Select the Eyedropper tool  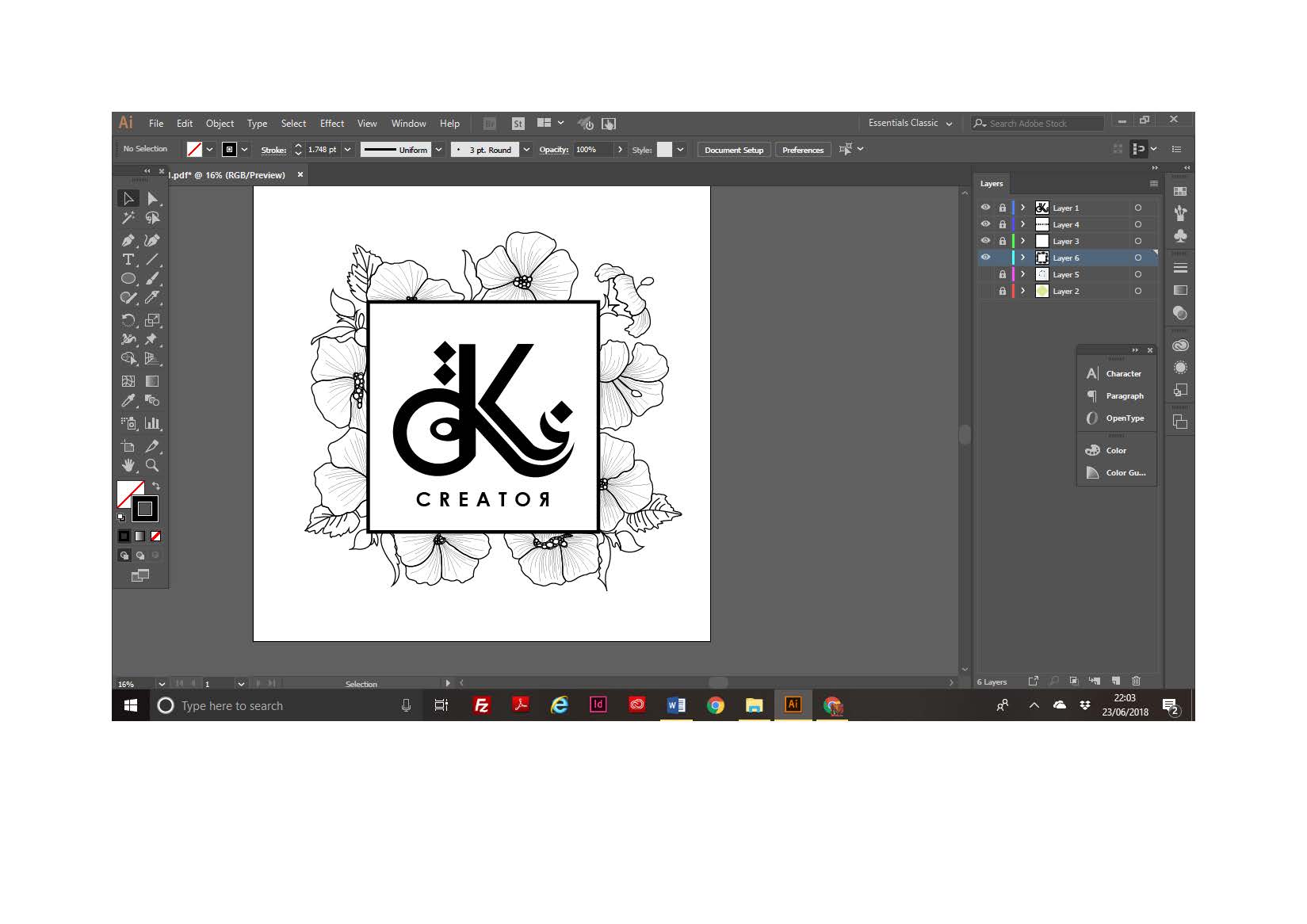point(129,399)
